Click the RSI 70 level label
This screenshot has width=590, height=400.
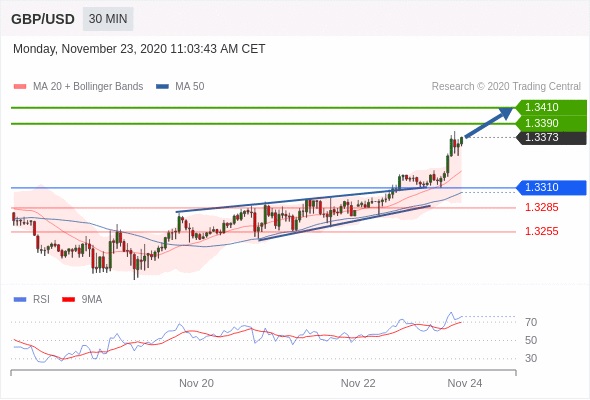pos(531,322)
